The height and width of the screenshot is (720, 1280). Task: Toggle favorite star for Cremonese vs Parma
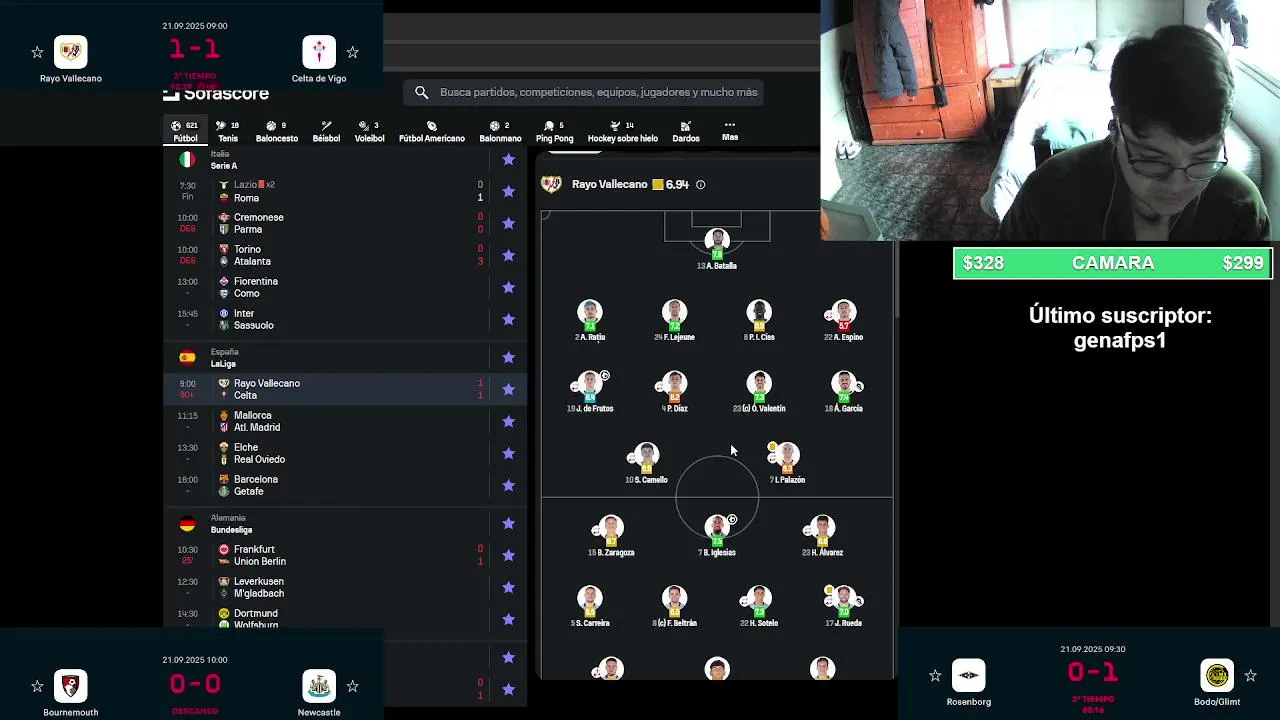(509, 223)
